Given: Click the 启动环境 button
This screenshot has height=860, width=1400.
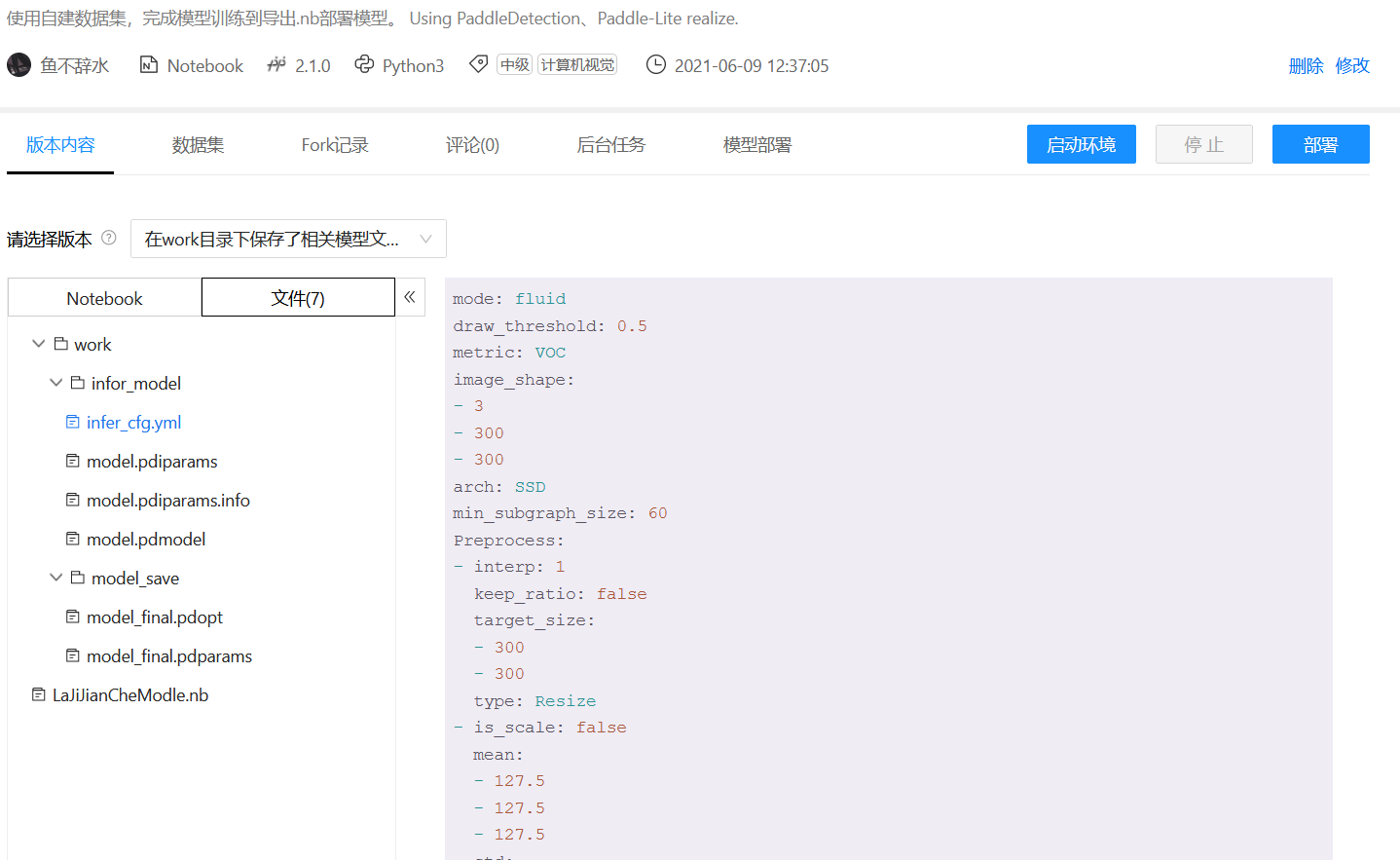Looking at the screenshot, I should click(1081, 144).
